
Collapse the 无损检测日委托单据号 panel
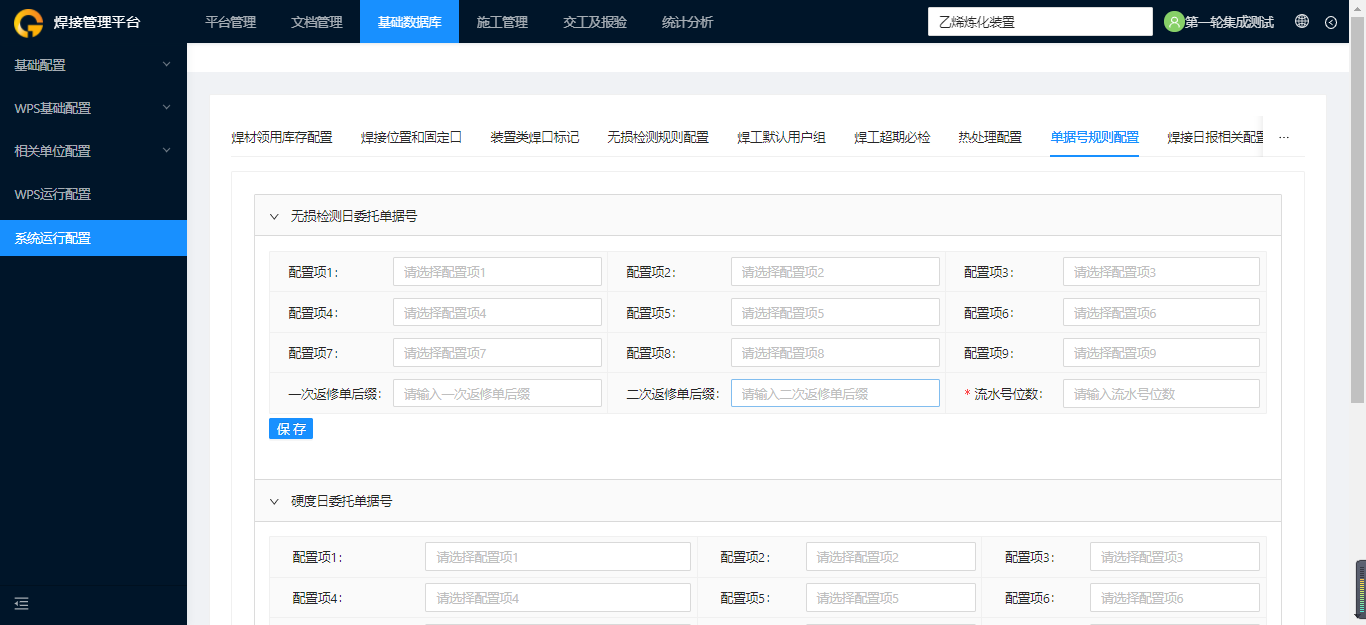274,215
